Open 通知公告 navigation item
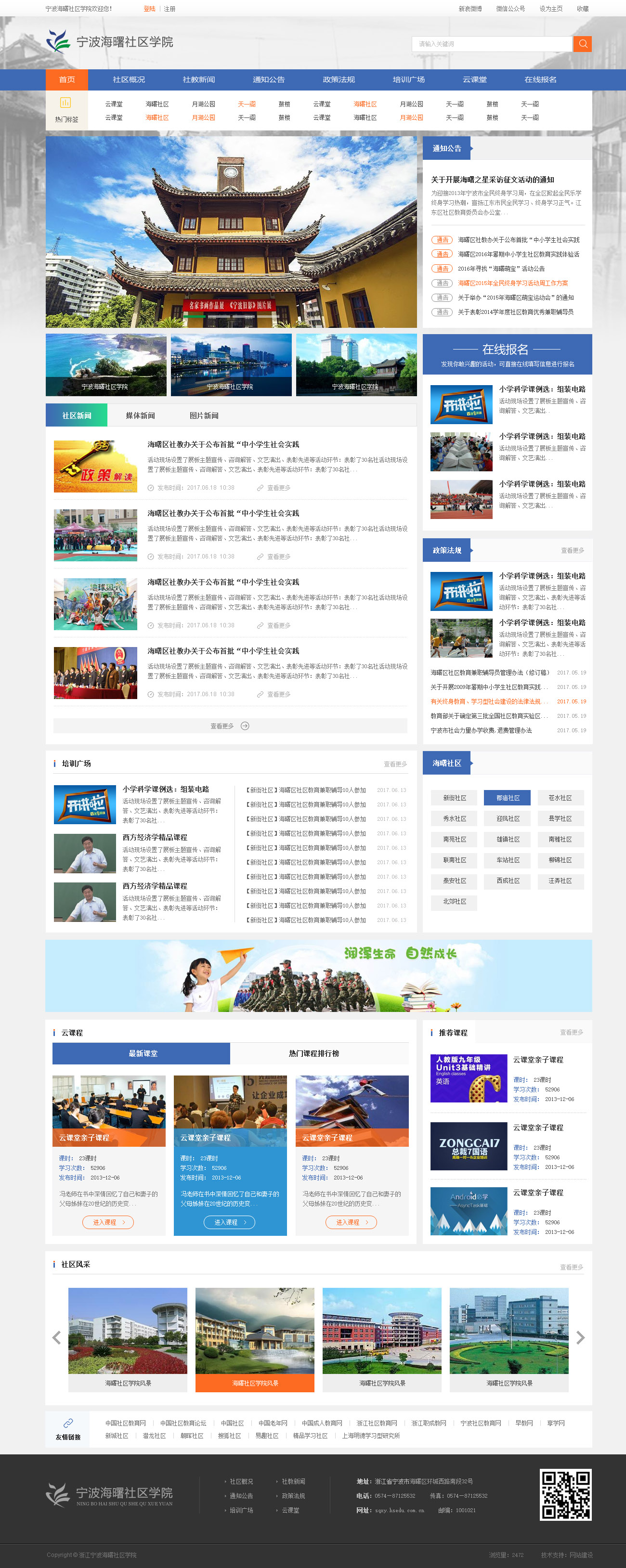Viewport: 626px width, 1568px height. click(x=269, y=80)
